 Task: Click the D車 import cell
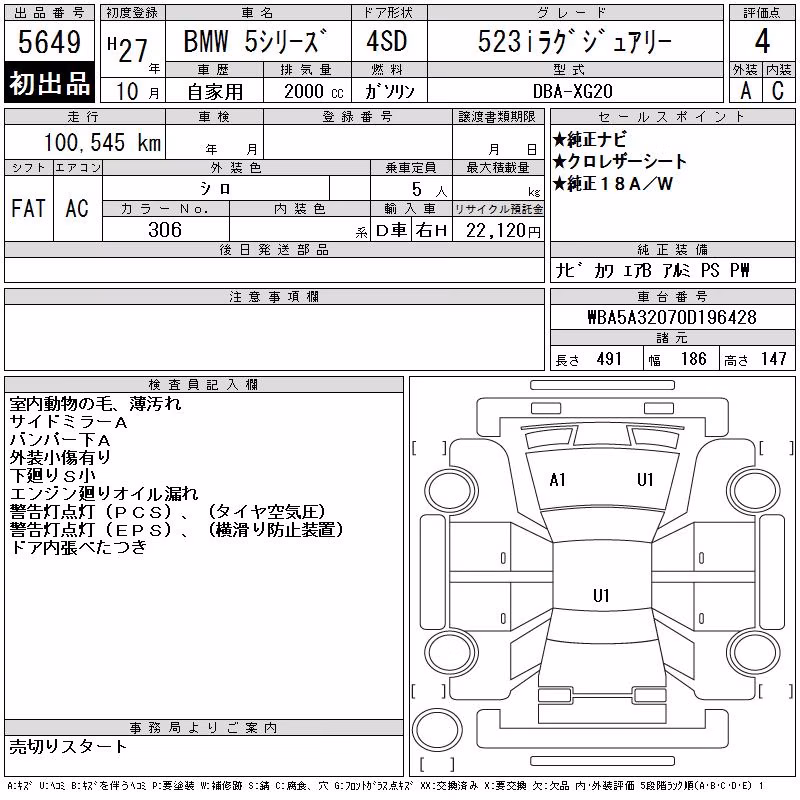[391, 230]
